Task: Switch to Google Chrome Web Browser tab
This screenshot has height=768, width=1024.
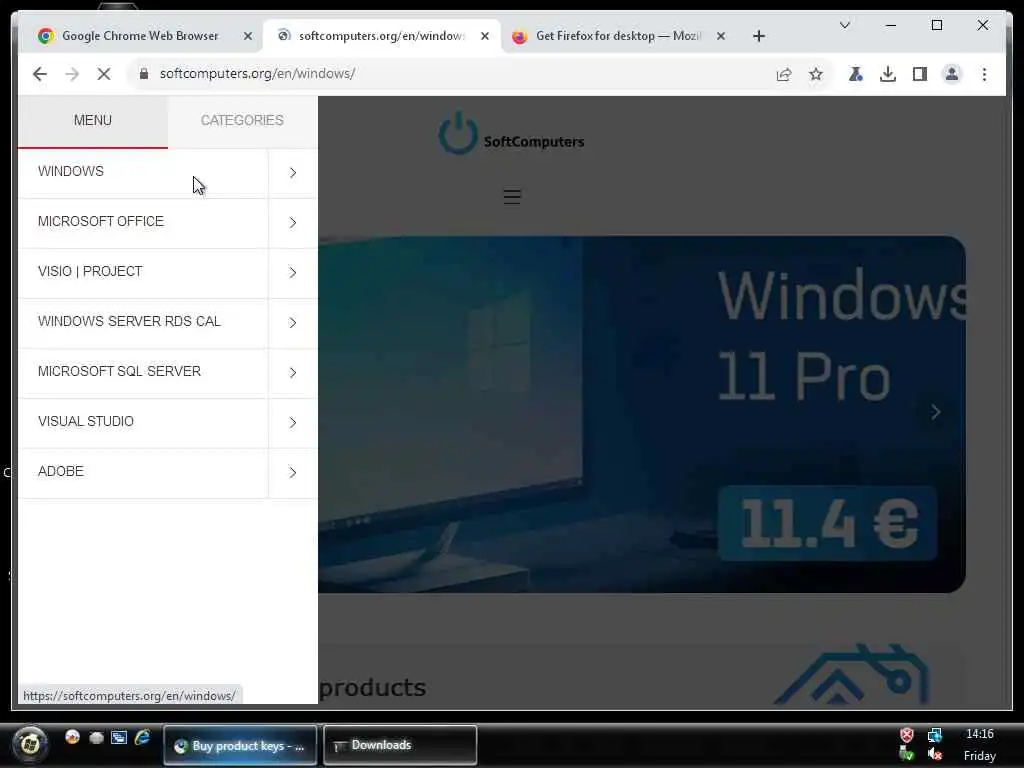Action: point(140,37)
